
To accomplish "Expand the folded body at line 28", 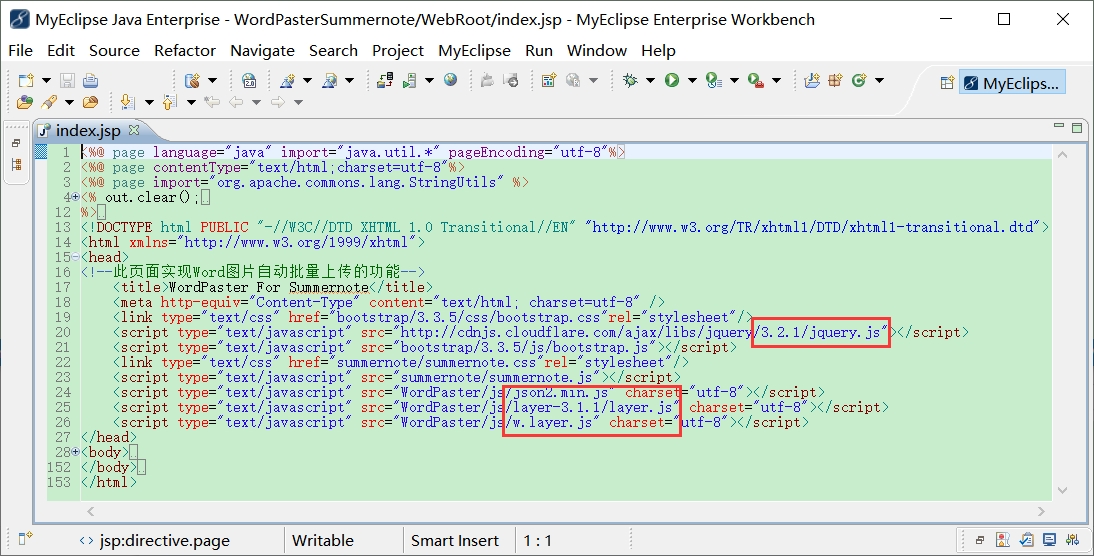I will point(76,452).
